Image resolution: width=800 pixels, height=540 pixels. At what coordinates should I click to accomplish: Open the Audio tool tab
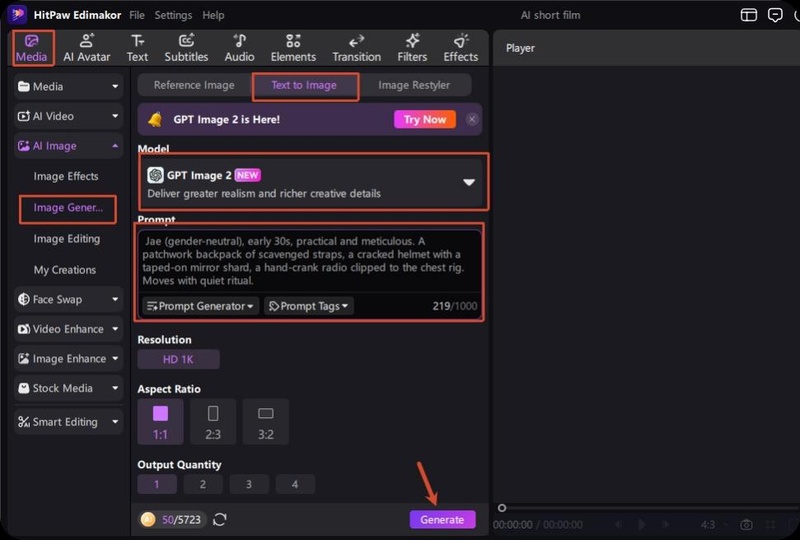tap(239, 48)
